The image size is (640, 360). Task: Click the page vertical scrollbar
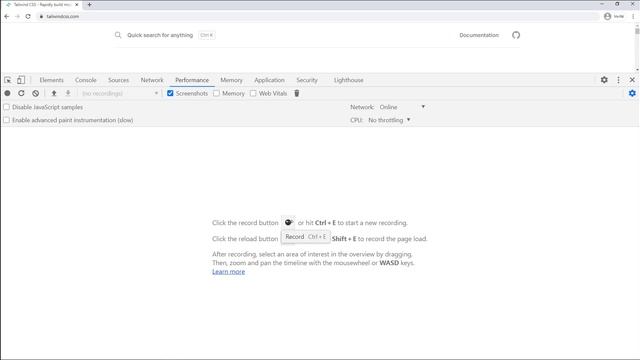(637, 48)
